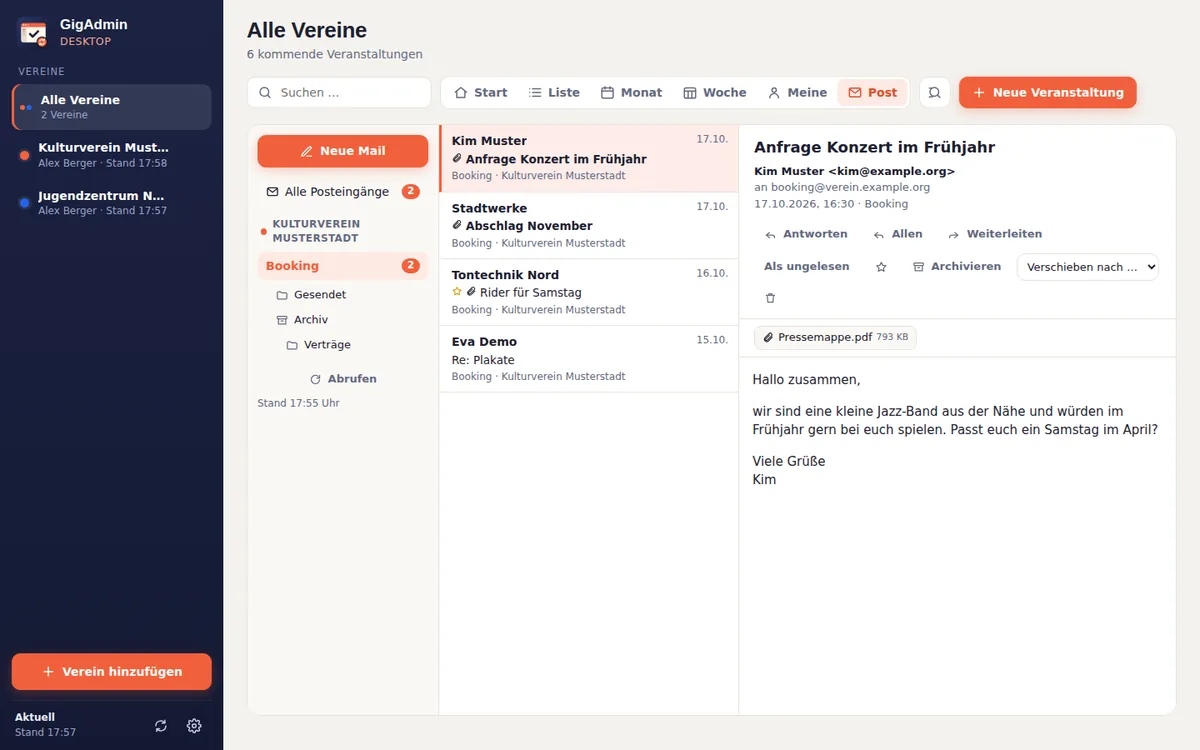
Task: Click the sender address kim@example.org
Action: pyautogui.click(x=892, y=171)
